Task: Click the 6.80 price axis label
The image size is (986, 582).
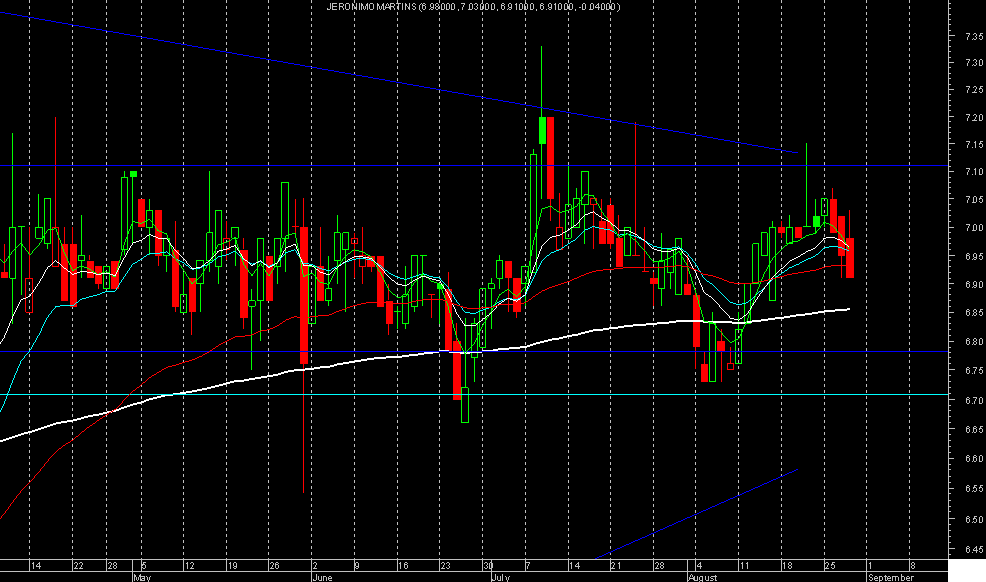Action: 974,342
